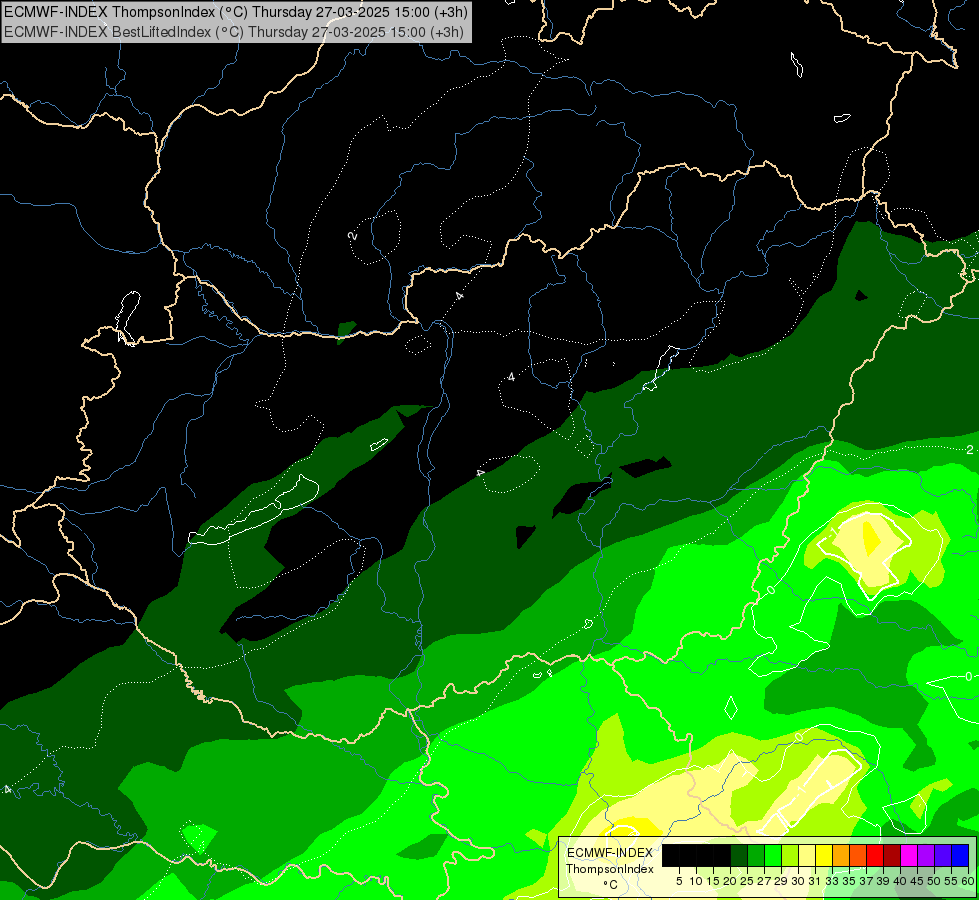Click the ECMWF-INDEX BestLiftedIndex title line
Screen dimensions: 979x900
click(234, 31)
